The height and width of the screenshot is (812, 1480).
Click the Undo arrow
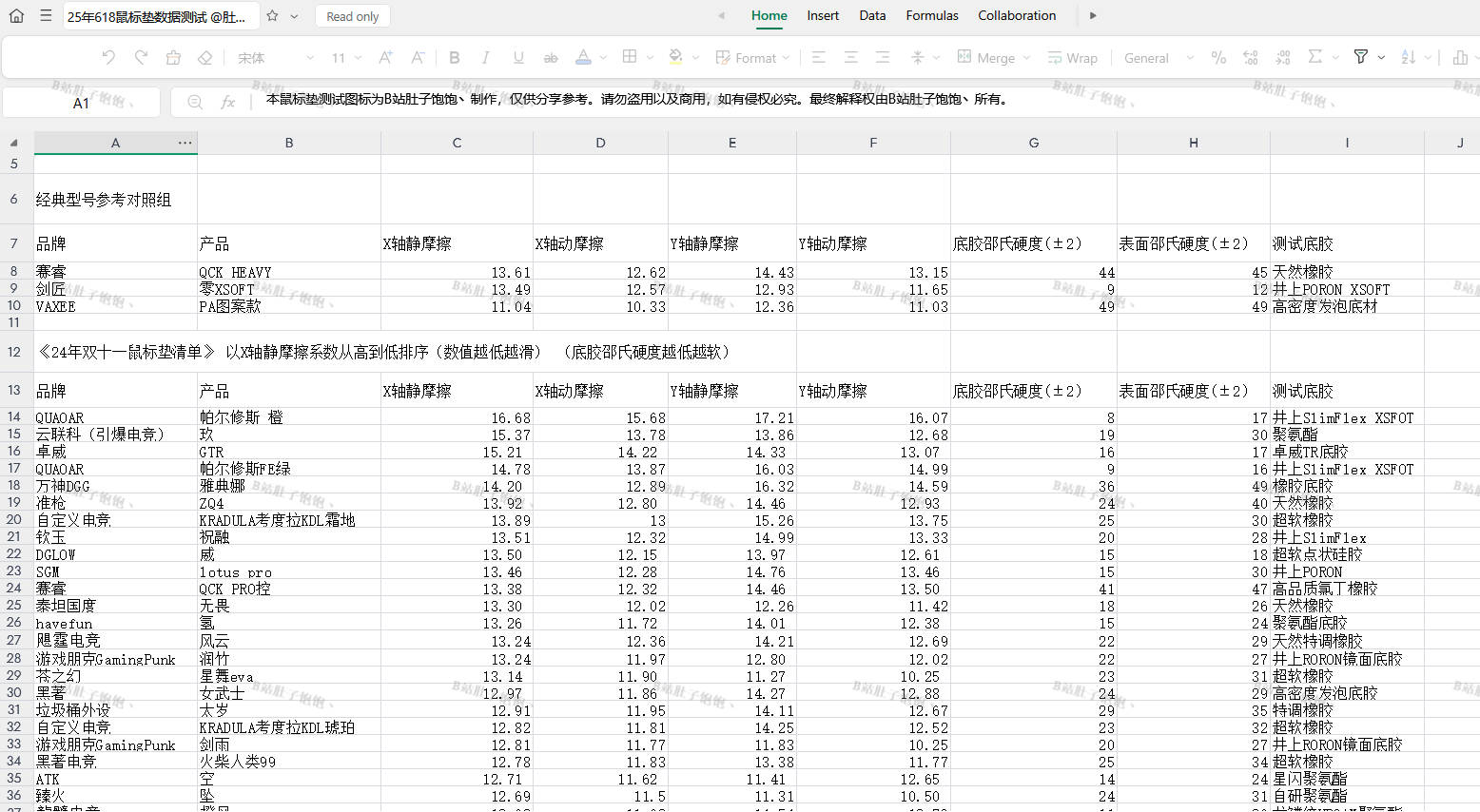point(108,58)
